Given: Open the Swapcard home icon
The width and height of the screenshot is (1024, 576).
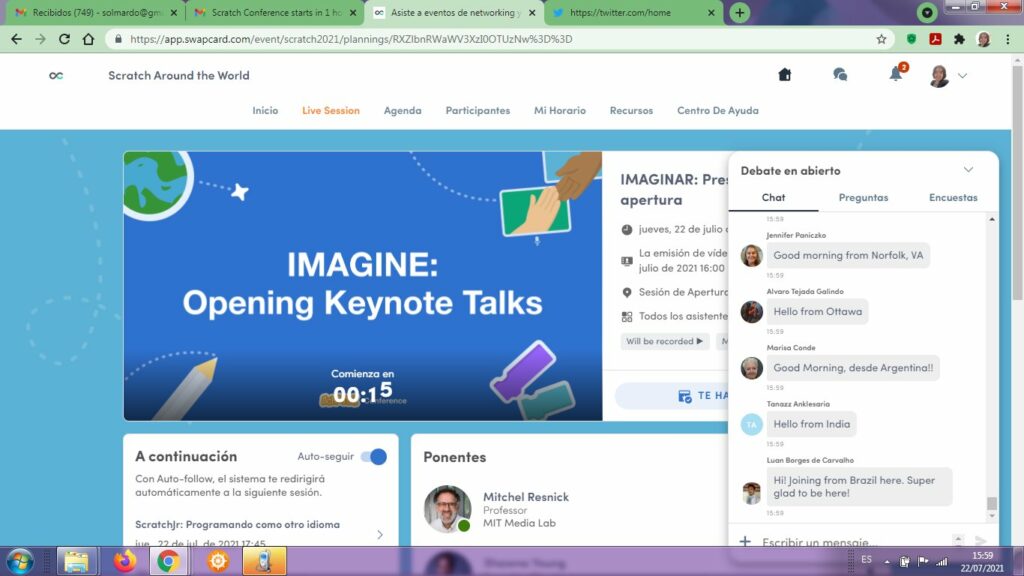Looking at the screenshot, I should tap(784, 74).
